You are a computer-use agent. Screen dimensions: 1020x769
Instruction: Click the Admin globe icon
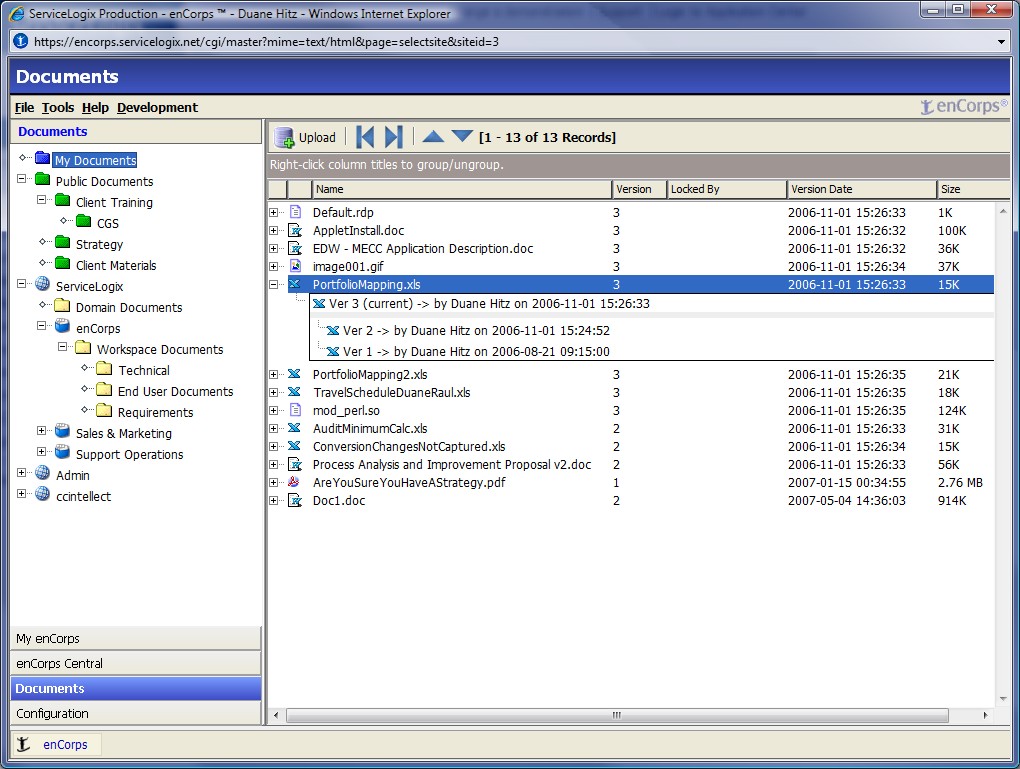pos(43,472)
